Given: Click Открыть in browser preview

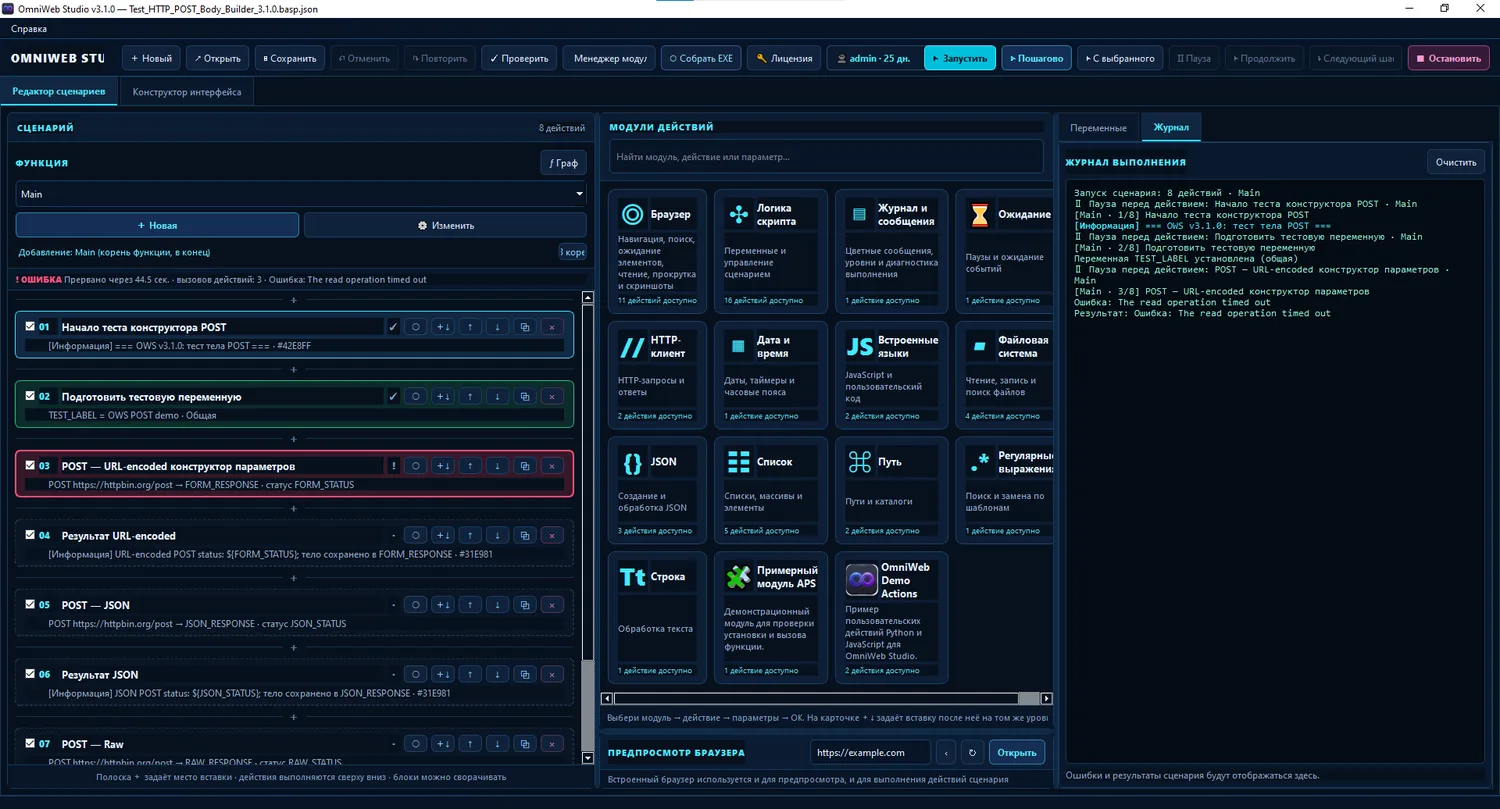Looking at the screenshot, I should pyautogui.click(x=1017, y=753).
